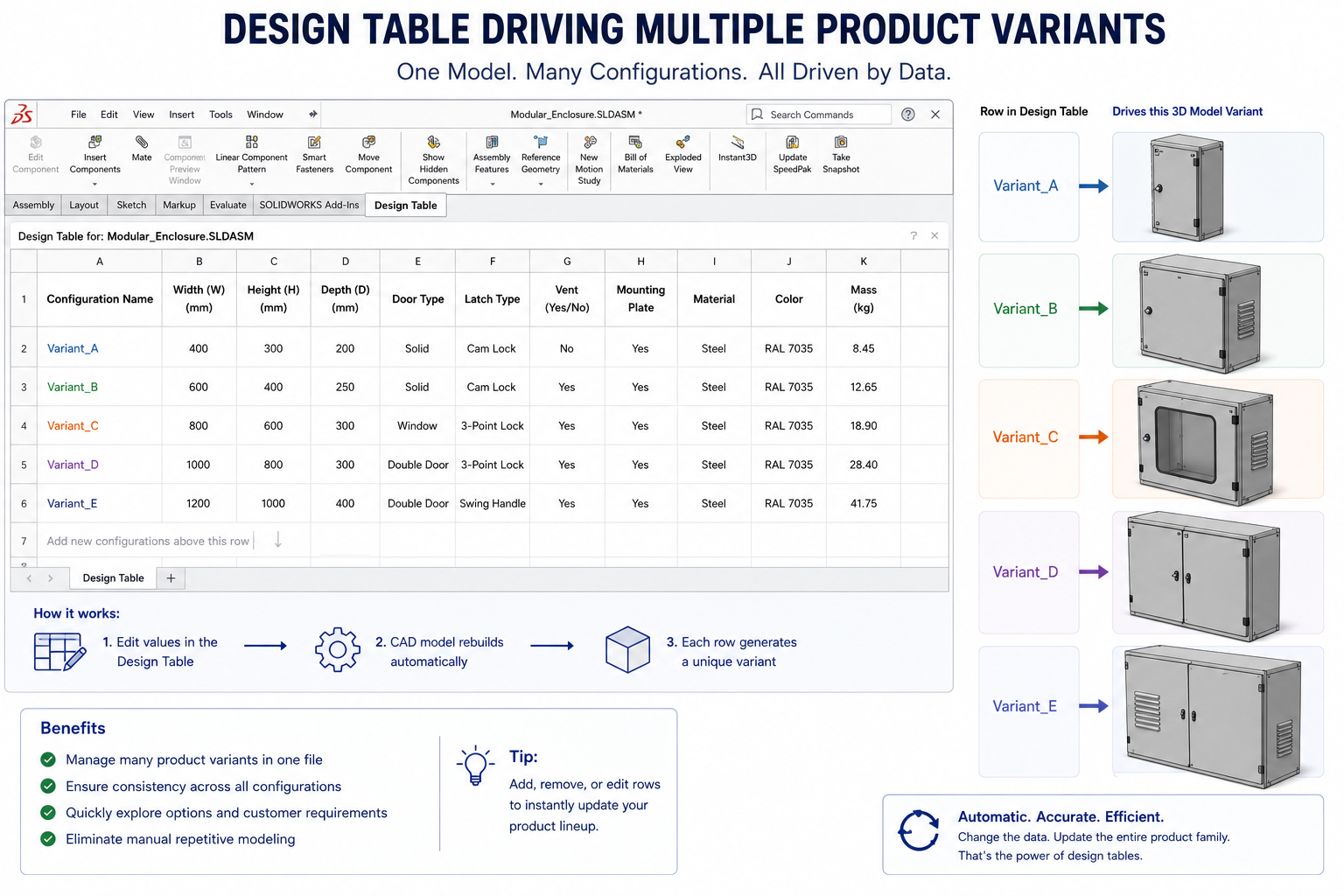Open the Variant_A enclosure thumbnail
Screen dimensions: 1344x896
1218,187
